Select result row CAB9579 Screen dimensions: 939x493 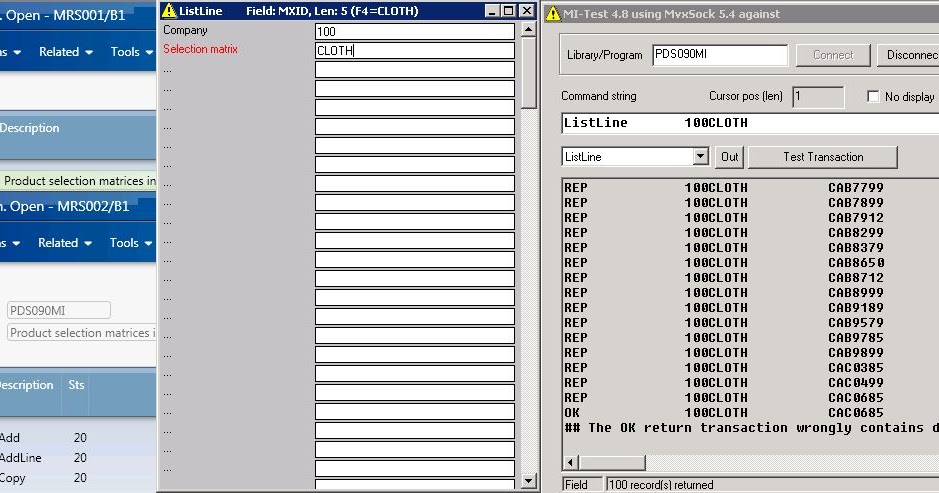click(x=751, y=322)
